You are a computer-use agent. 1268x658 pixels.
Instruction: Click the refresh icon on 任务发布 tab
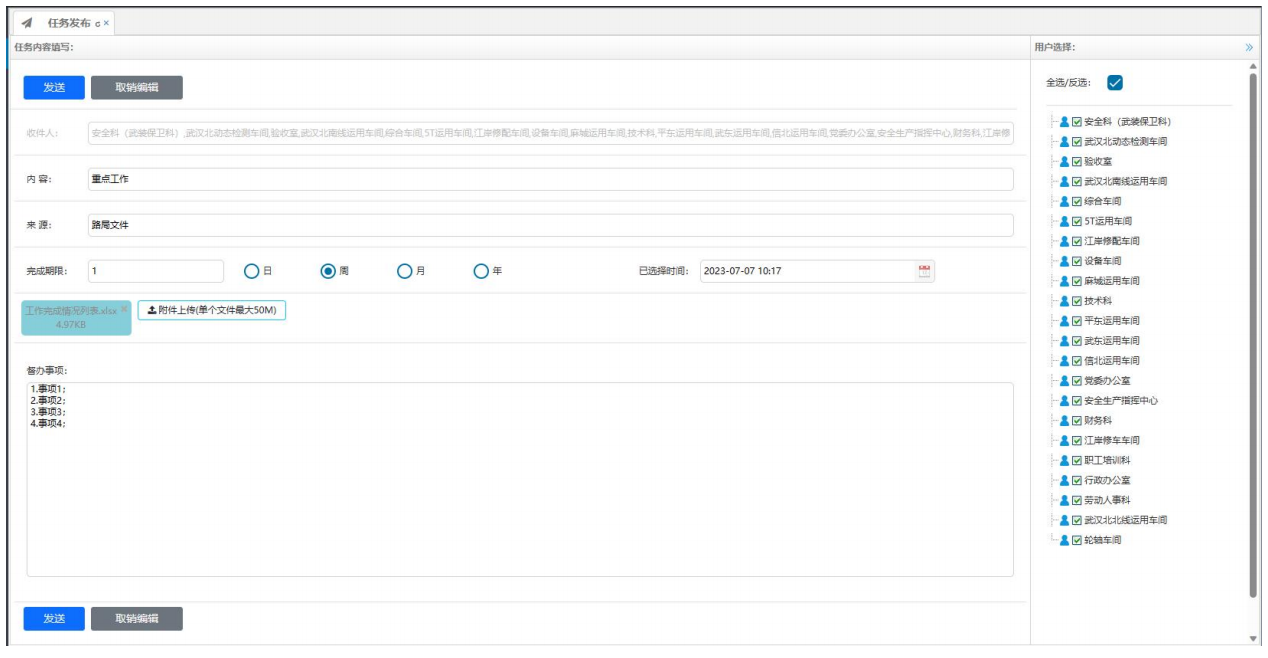pos(97,23)
